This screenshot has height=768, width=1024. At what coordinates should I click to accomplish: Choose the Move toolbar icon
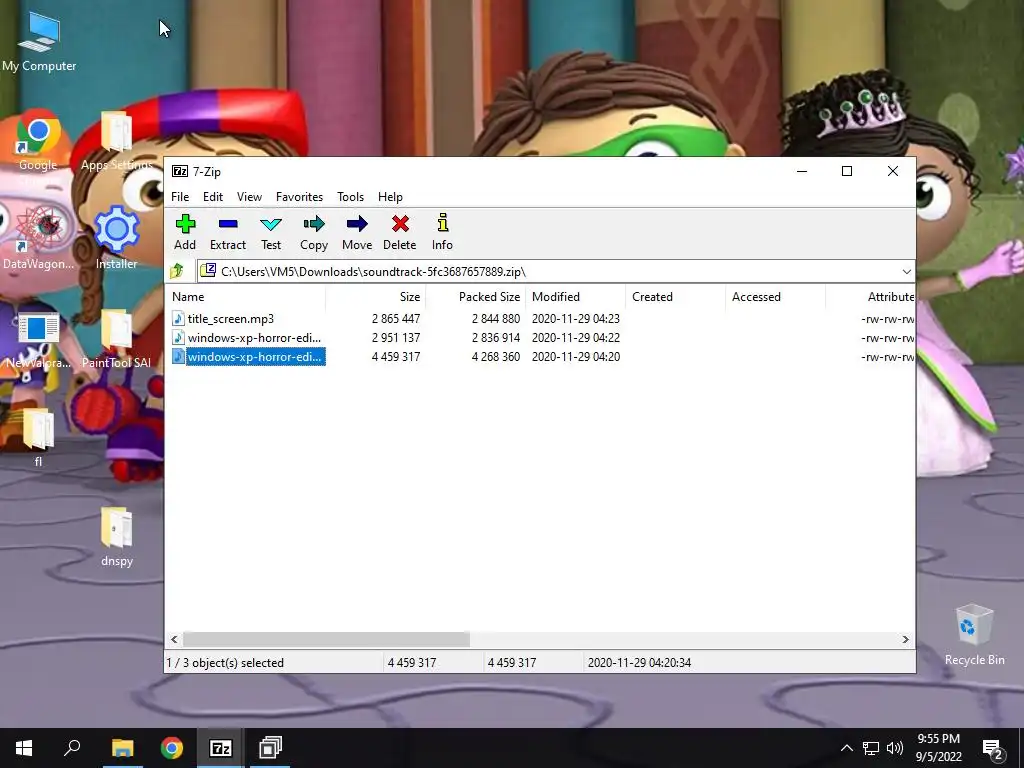click(357, 224)
